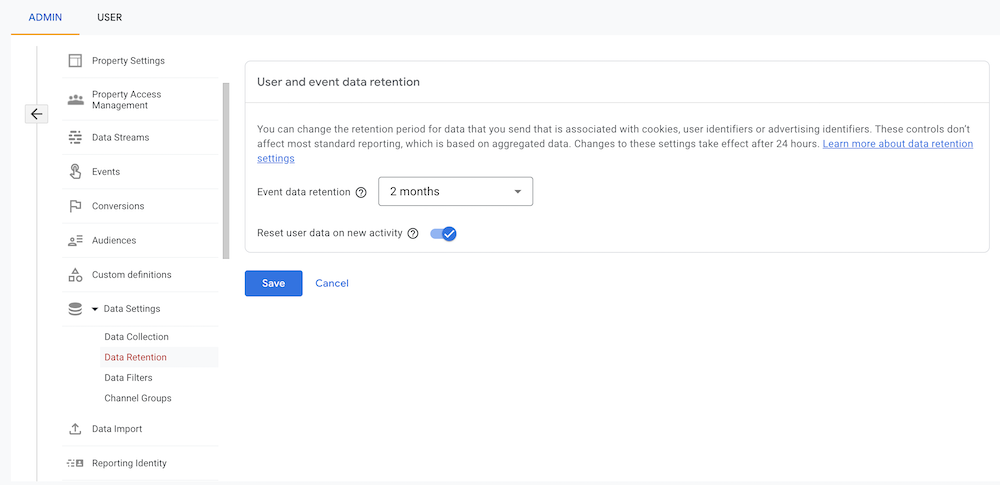
Task: Click the Property Access Management people icon
Action: [x=75, y=100]
